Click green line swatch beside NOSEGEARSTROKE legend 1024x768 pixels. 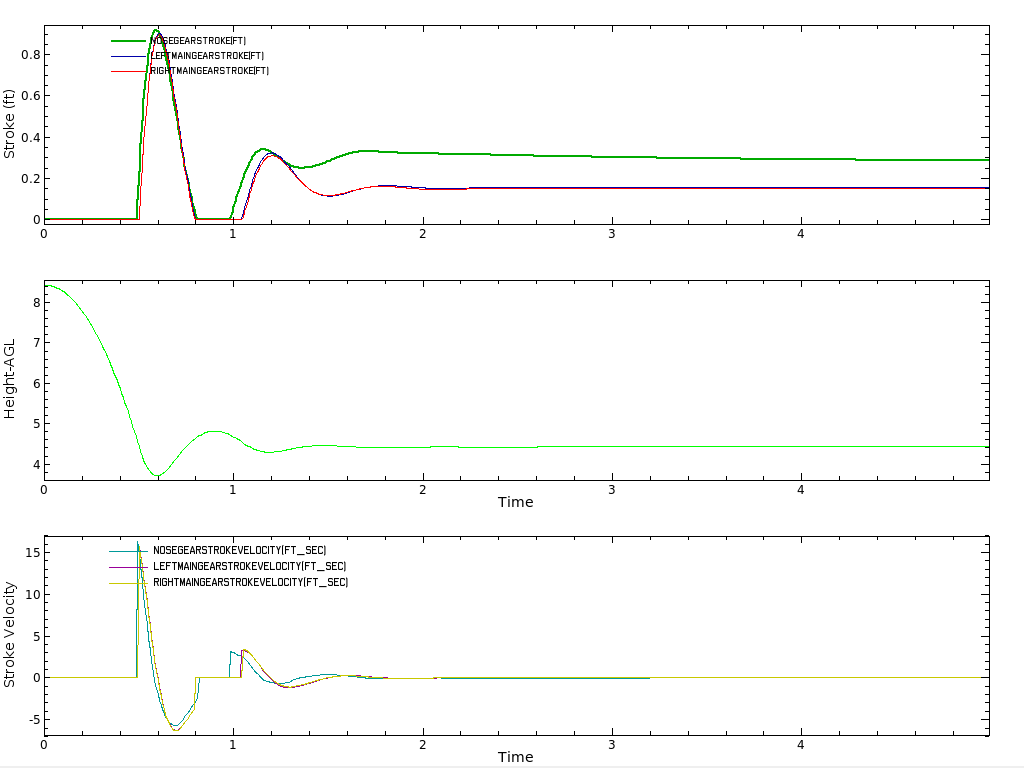coord(129,40)
